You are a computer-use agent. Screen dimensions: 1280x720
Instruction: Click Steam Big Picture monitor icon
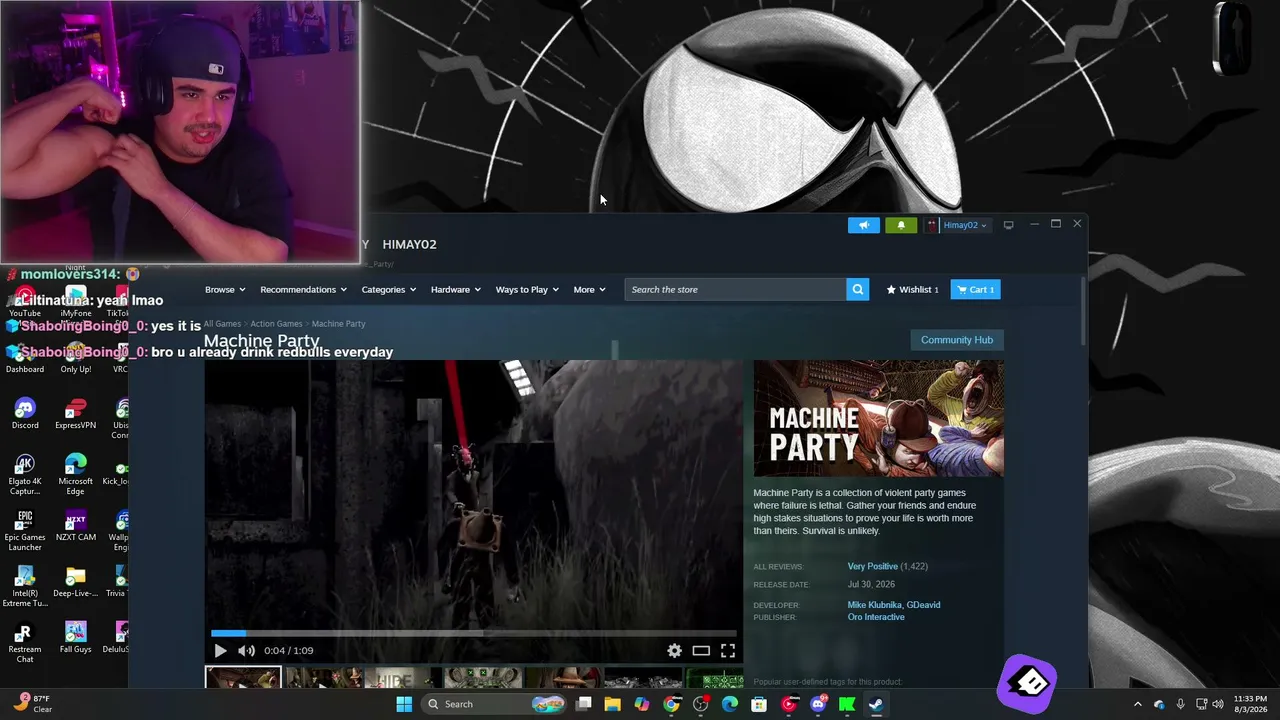[1008, 225]
